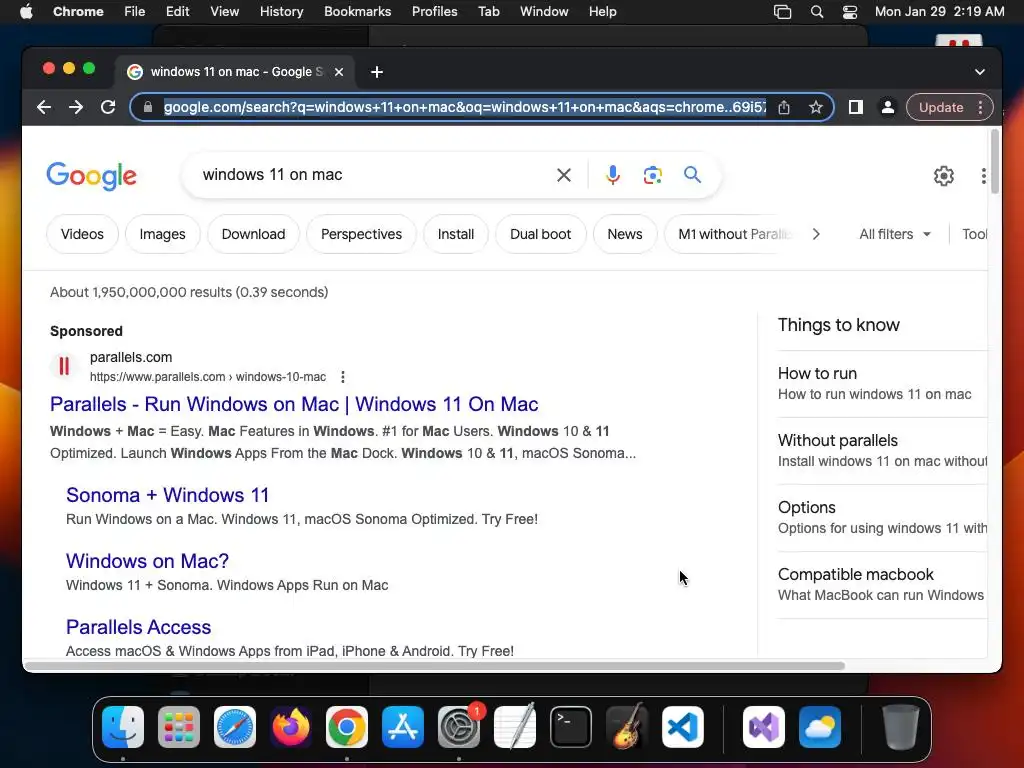Open Parallels - Run Windows on Mac result
The width and height of the screenshot is (1024, 768).
(294, 404)
